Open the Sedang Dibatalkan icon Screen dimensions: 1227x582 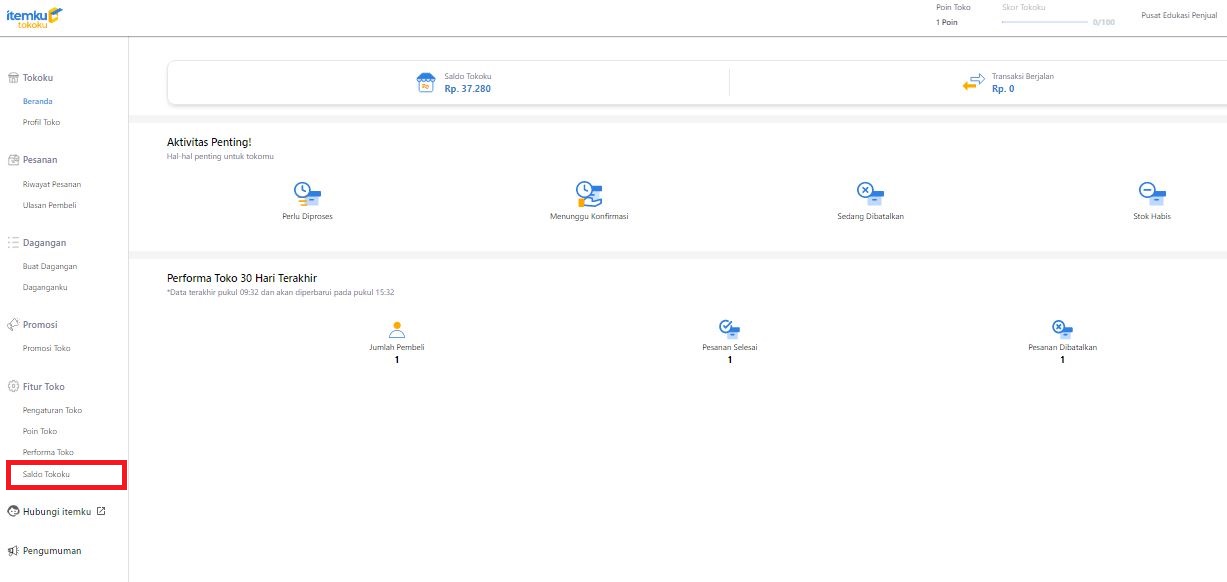click(x=870, y=193)
